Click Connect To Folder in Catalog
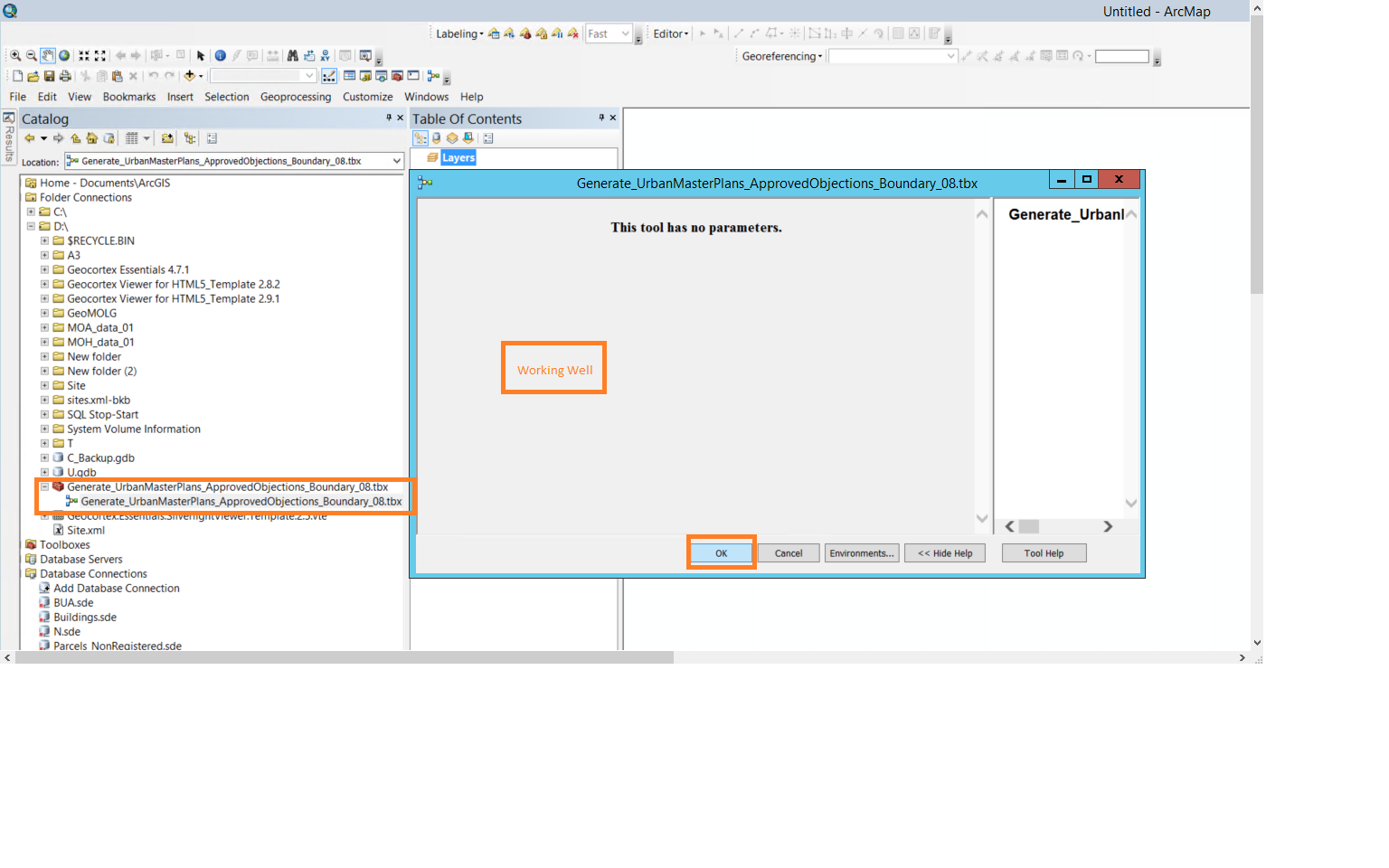The height and width of the screenshot is (868, 1389). point(167,138)
